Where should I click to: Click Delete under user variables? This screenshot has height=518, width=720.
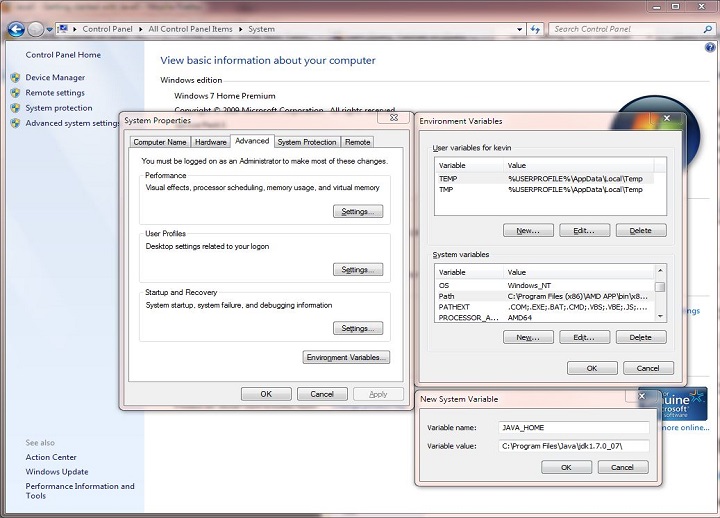pyautogui.click(x=641, y=231)
